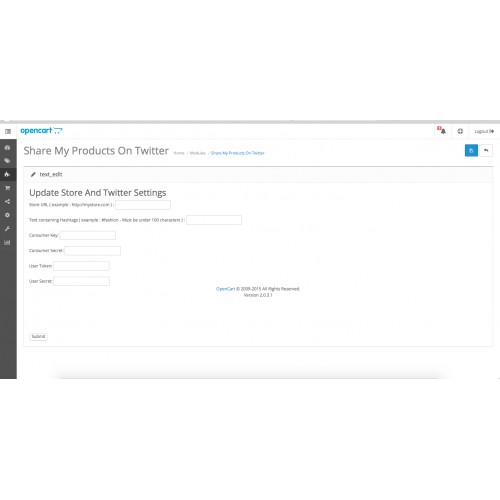
Task: Go to Home in the breadcrumb
Action: click(179, 153)
